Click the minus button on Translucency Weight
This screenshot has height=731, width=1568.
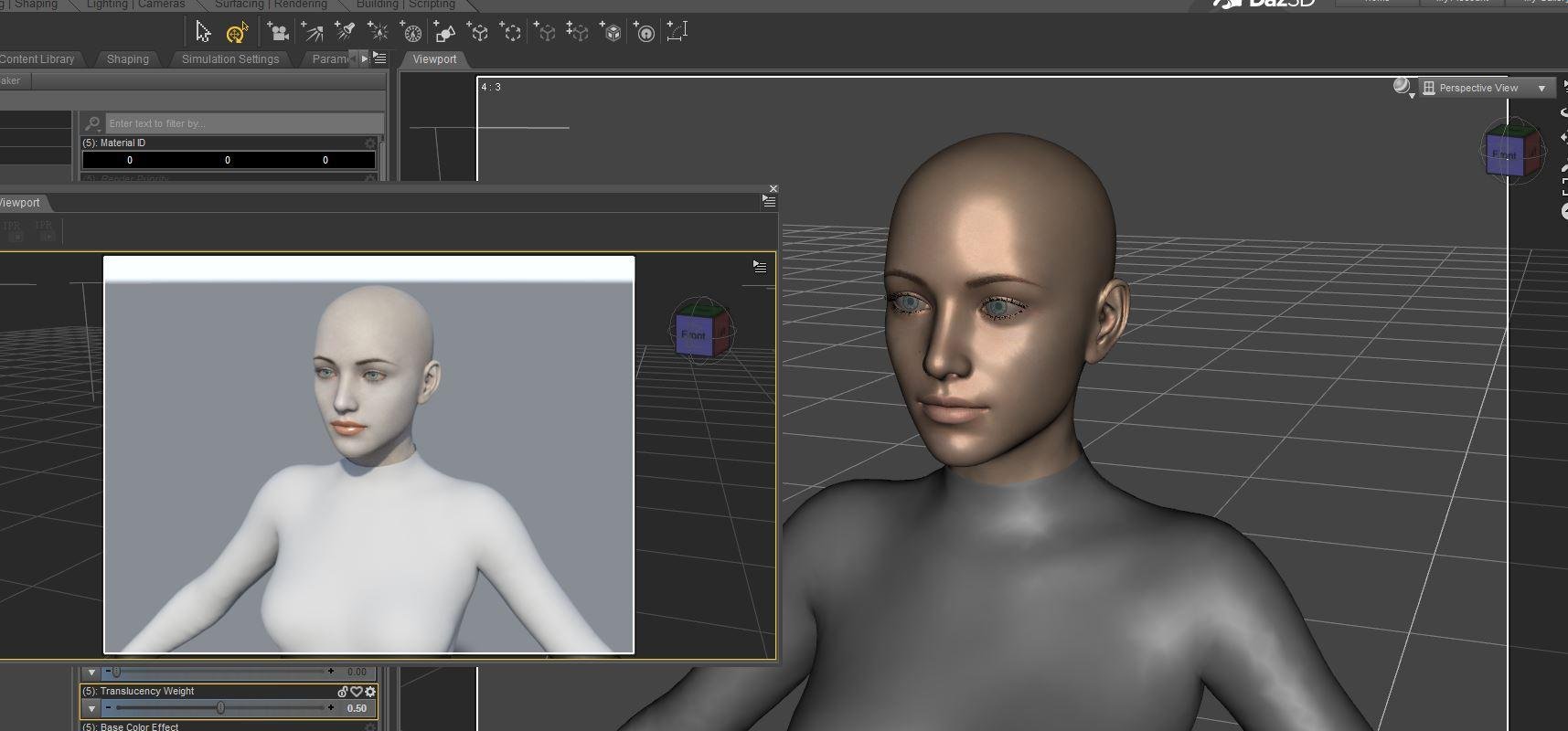[108, 708]
